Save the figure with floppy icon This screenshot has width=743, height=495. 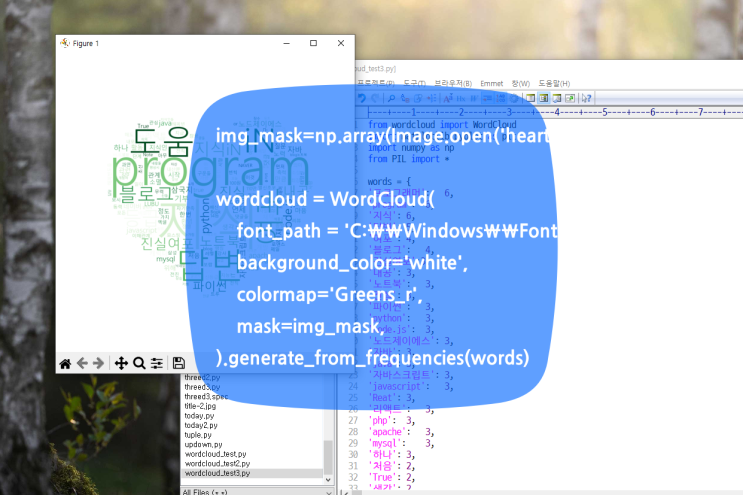[x=179, y=363]
